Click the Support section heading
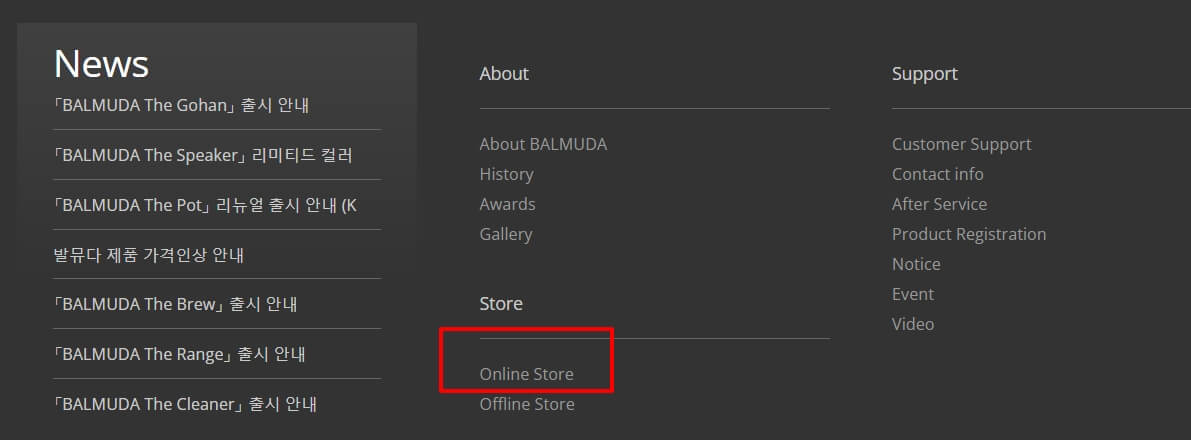The height and width of the screenshot is (440, 1191). pyautogui.click(x=924, y=74)
